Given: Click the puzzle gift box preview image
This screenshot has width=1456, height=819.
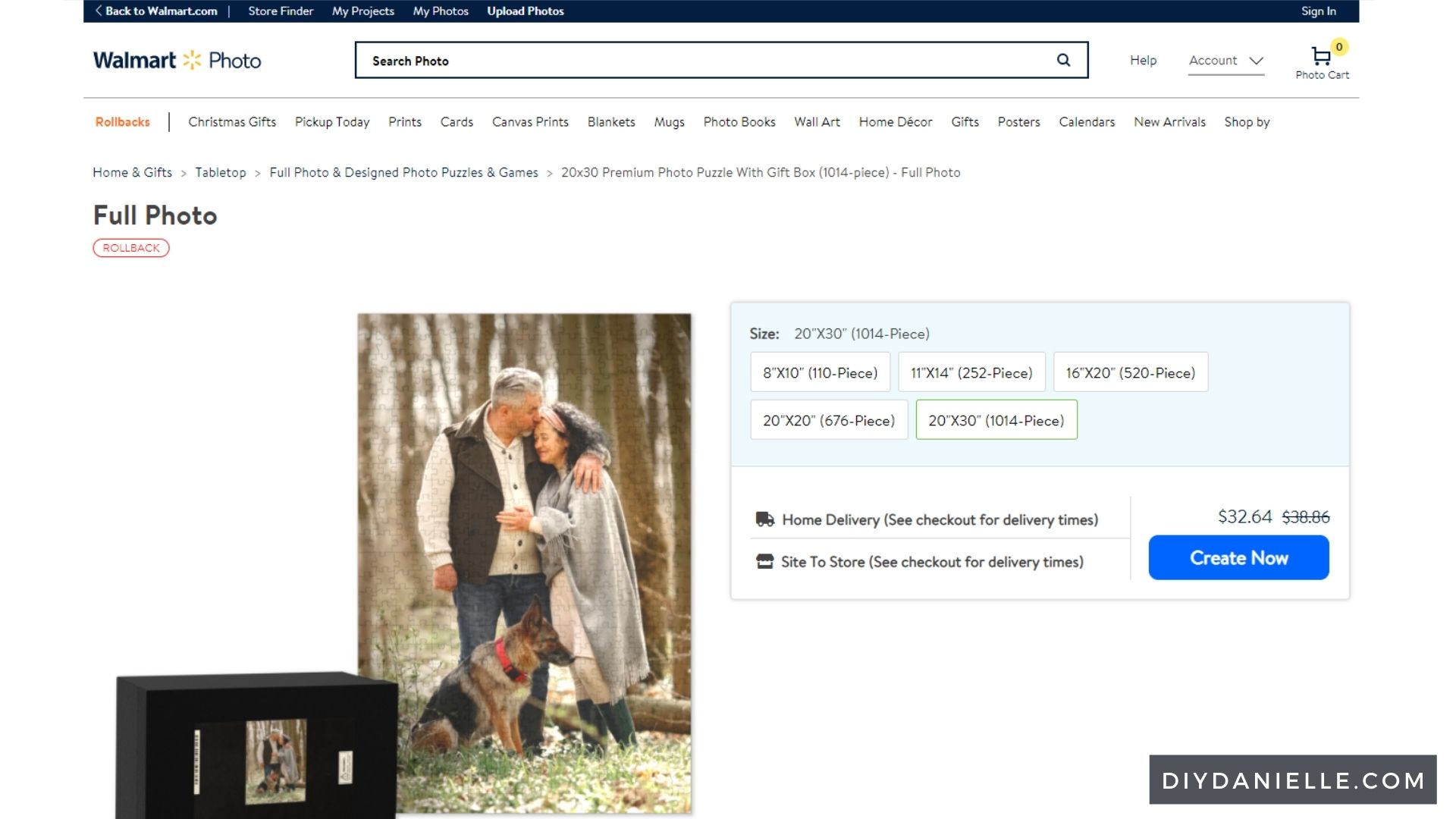Looking at the screenshot, I should [256, 747].
